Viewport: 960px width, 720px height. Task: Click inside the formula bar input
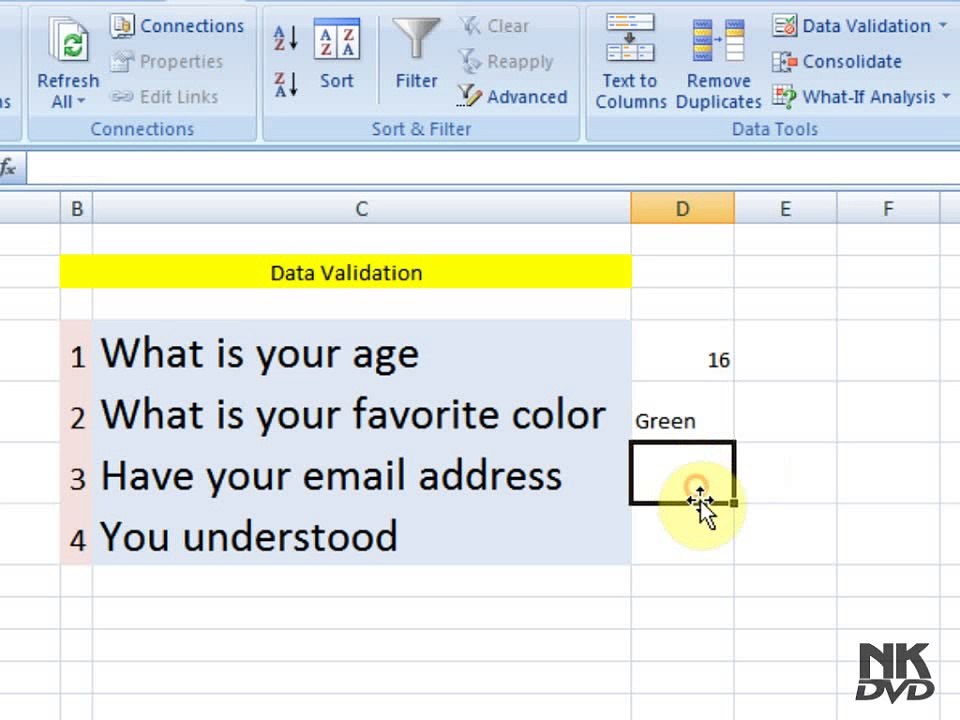(x=493, y=168)
